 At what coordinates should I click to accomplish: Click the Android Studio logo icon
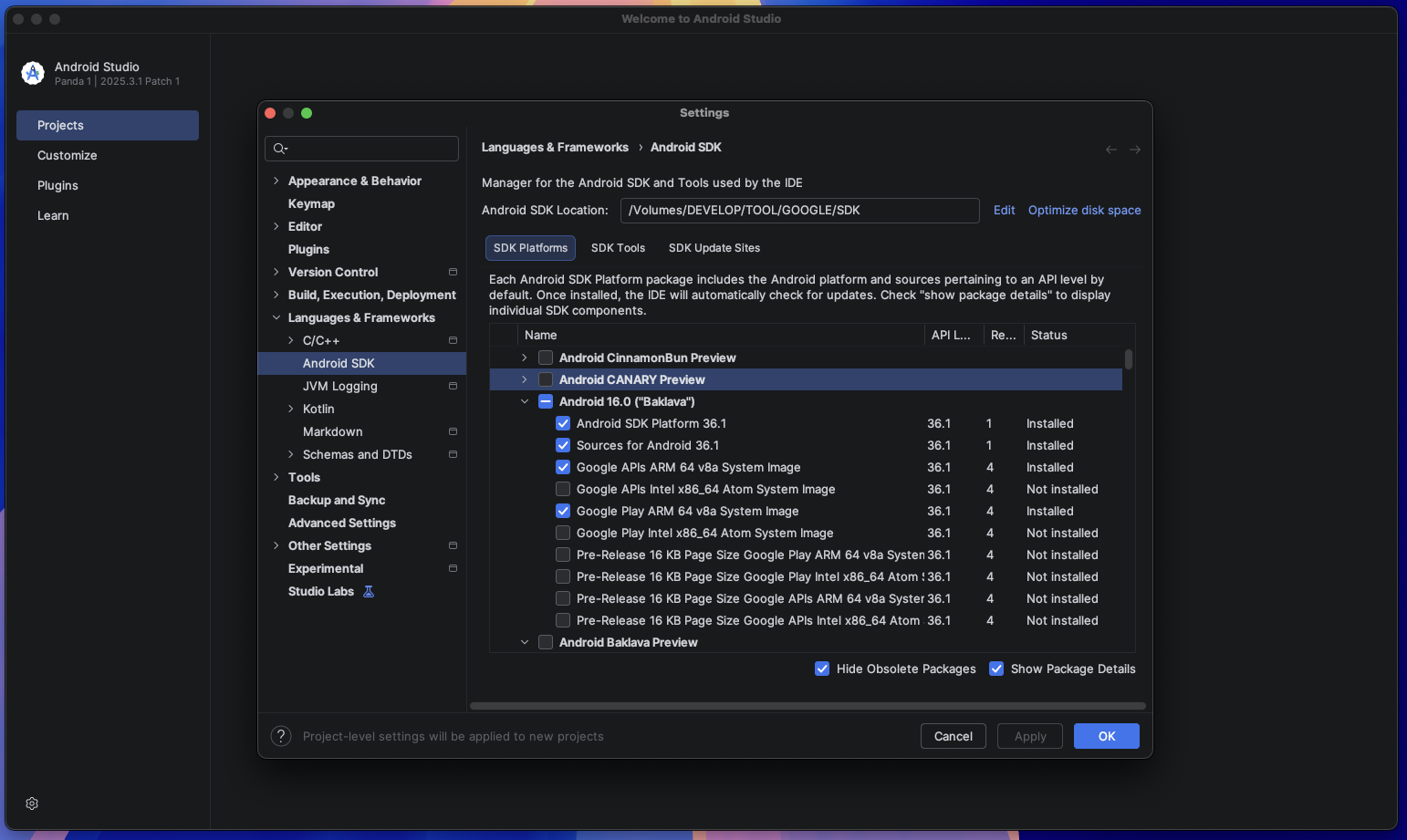click(33, 73)
